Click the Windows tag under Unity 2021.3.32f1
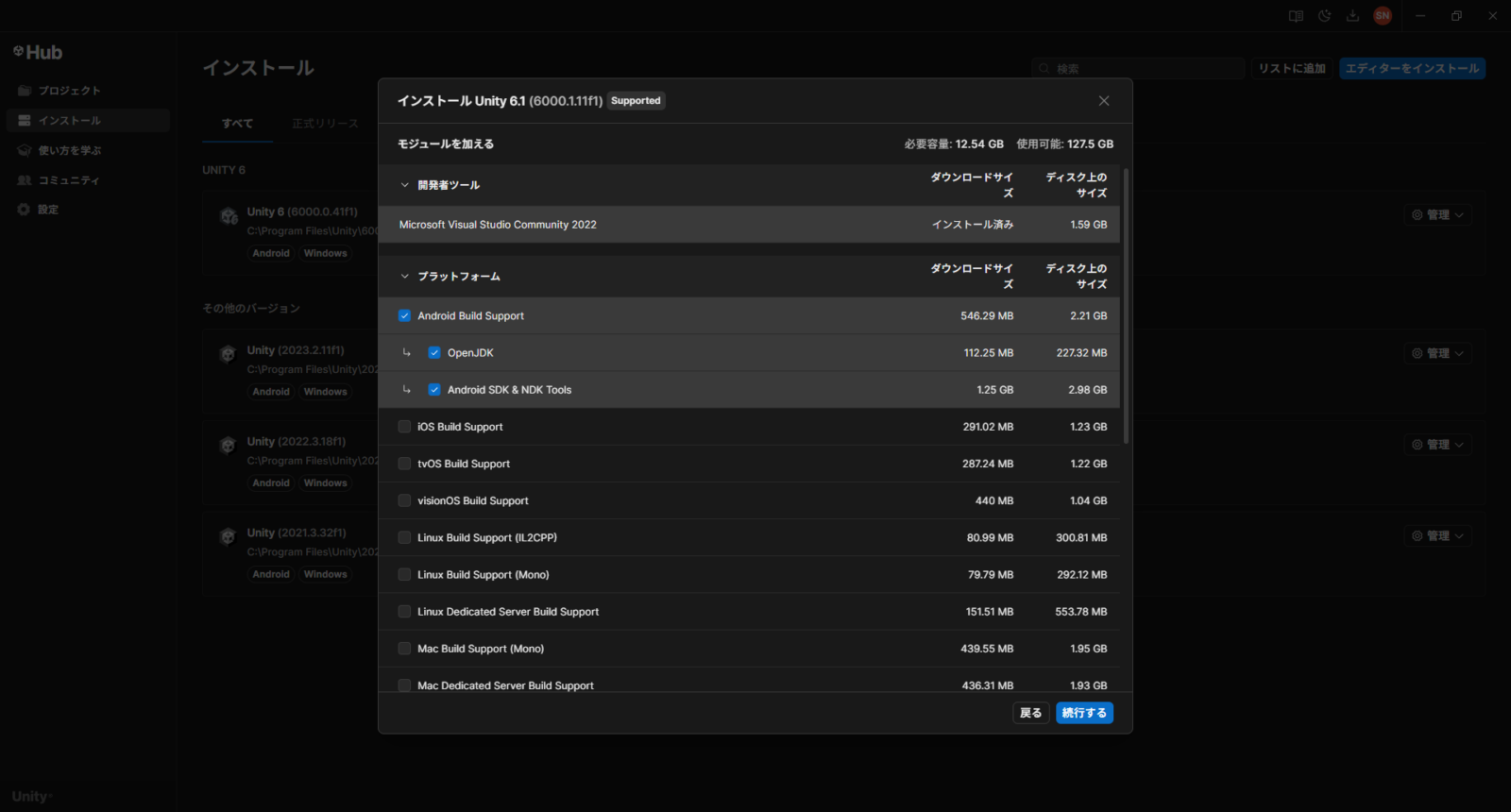The width and height of the screenshot is (1511, 812). (x=326, y=574)
